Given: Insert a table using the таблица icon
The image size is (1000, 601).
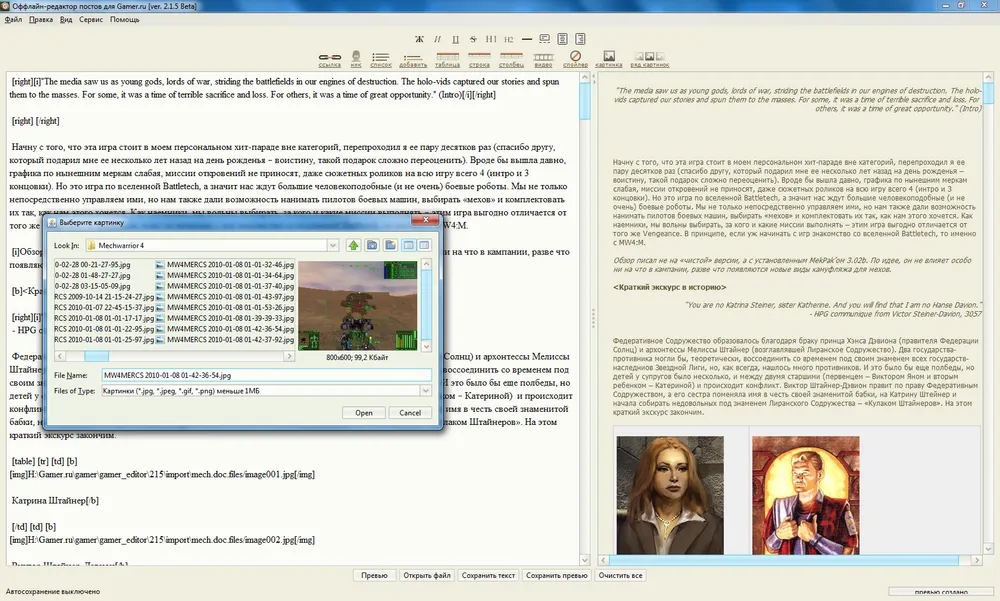Looking at the screenshot, I should pos(447,56).
